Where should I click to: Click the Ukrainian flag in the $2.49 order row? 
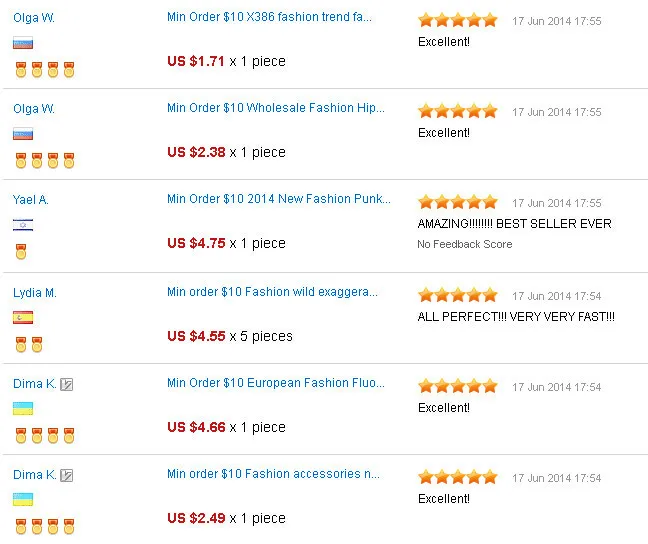coord(23,500)
